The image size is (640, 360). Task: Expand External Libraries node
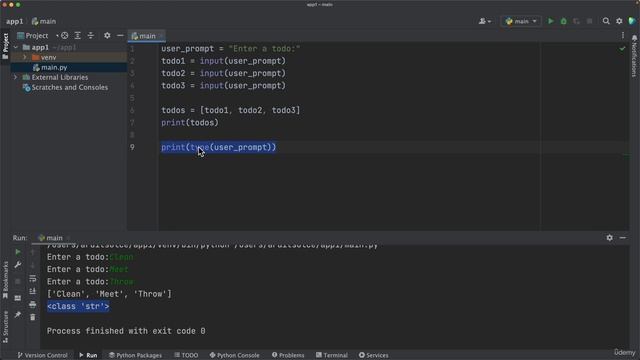16,77
